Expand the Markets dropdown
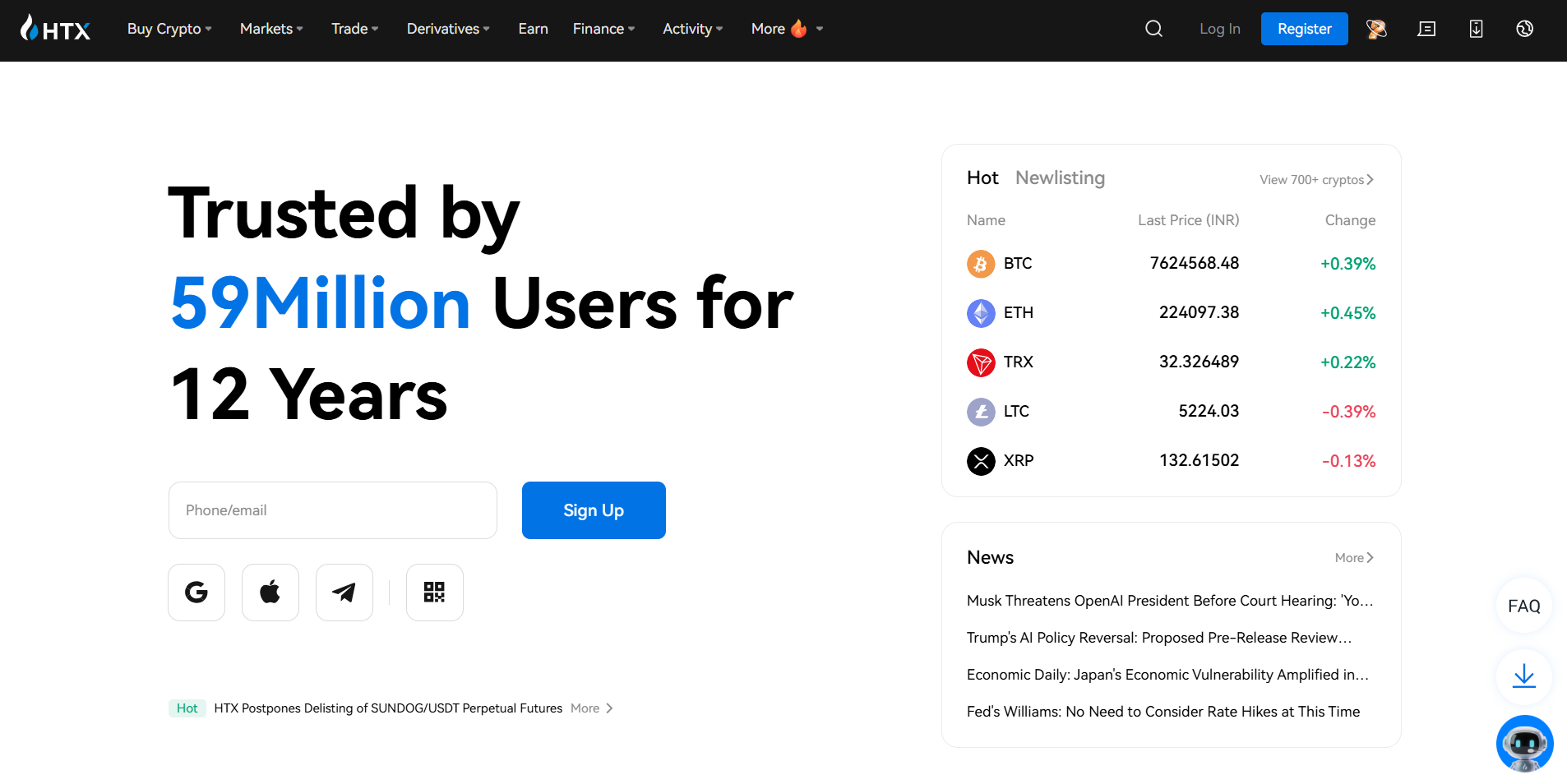 tap(271, 29)
